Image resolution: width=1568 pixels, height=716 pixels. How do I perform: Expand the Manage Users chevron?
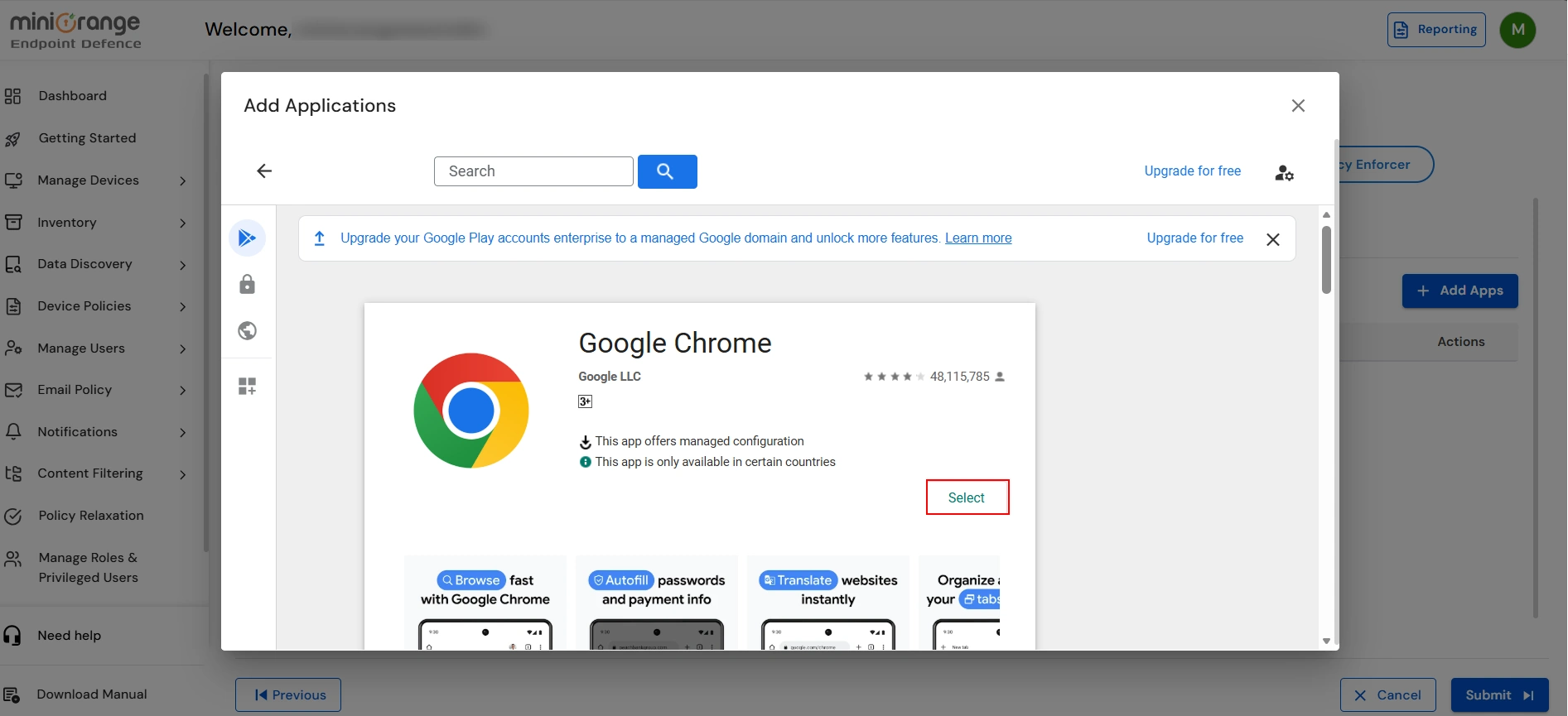(x=182, y=349)
